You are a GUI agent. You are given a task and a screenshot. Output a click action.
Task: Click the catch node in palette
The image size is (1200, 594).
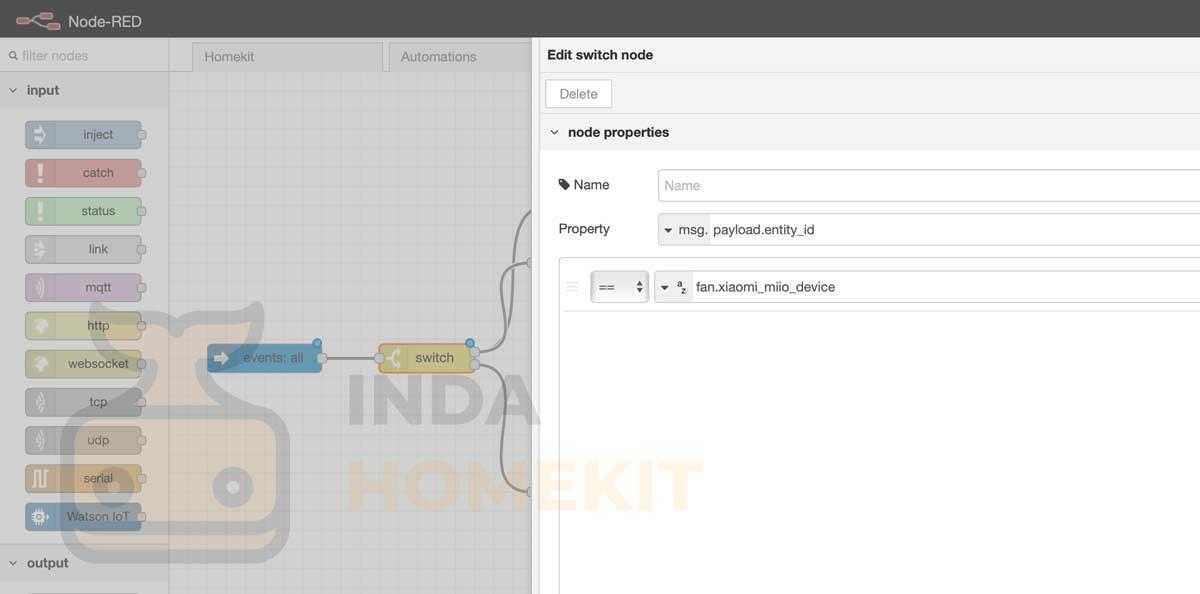tap(84, 173)
